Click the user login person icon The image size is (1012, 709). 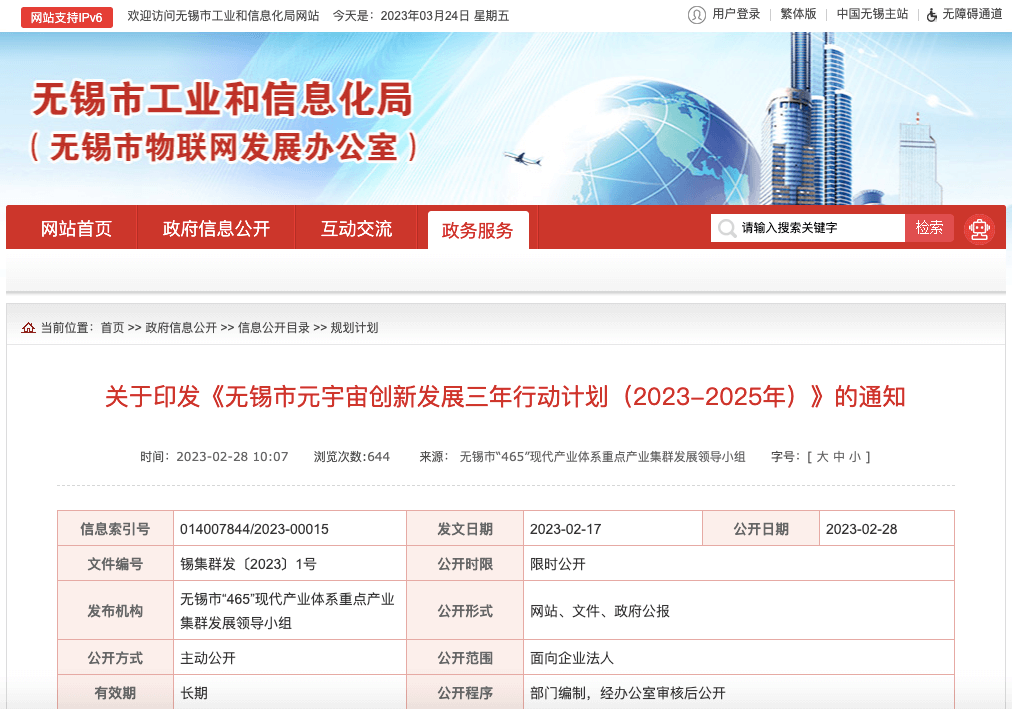[697, 15]
